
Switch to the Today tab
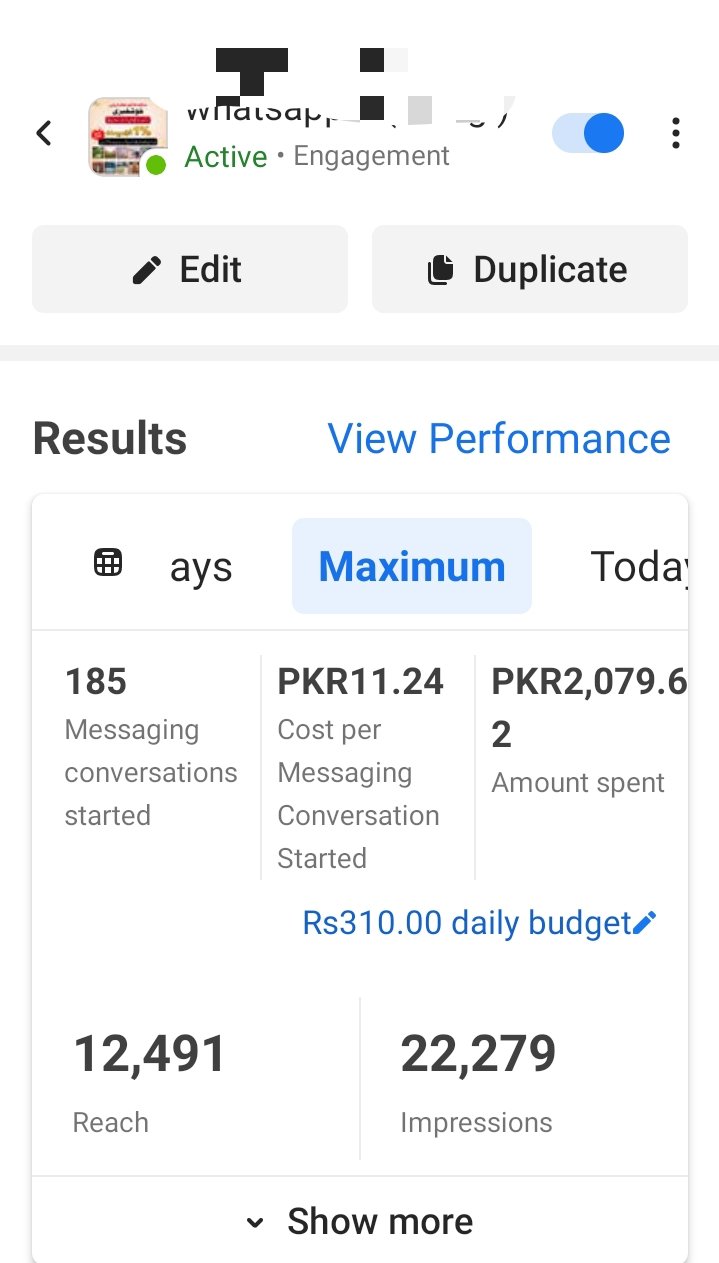coord(638,567)
